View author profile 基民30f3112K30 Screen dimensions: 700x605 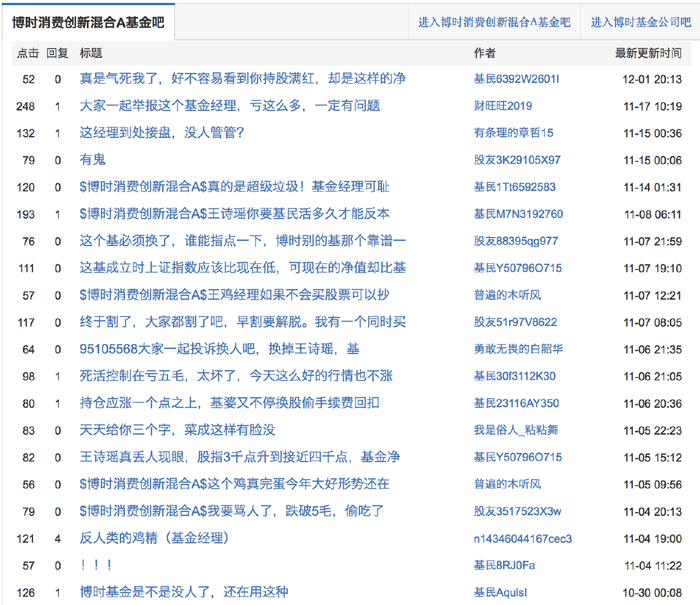pos(515,376)
